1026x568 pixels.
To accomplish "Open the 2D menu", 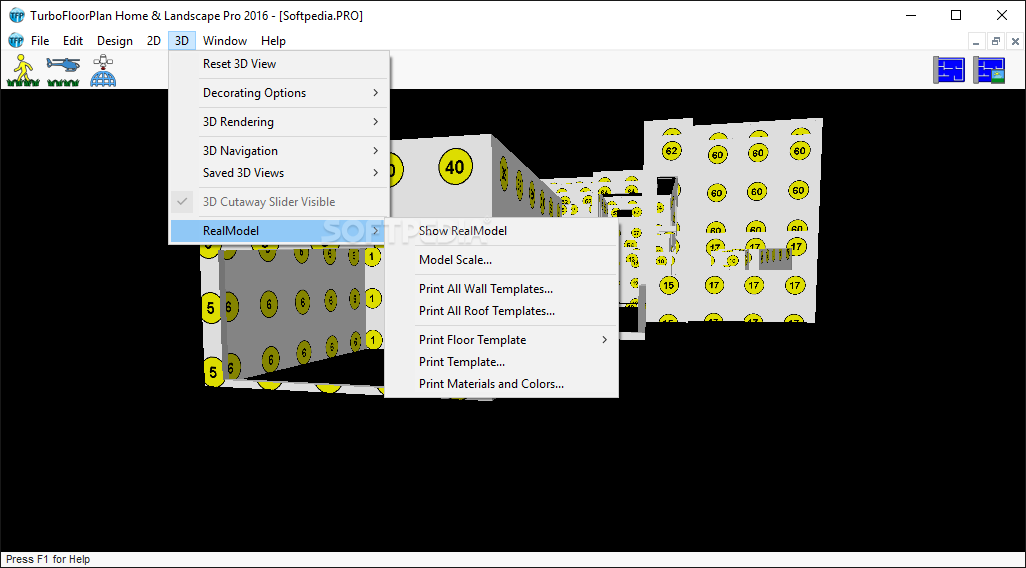I will (154, 41).
